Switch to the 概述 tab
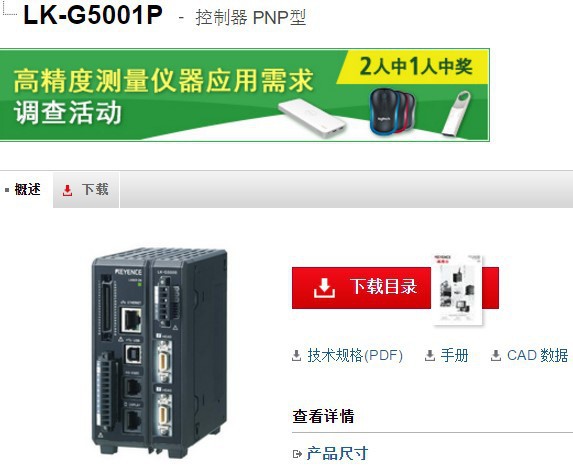The image size is (573, 472). [x=27, y=190]
